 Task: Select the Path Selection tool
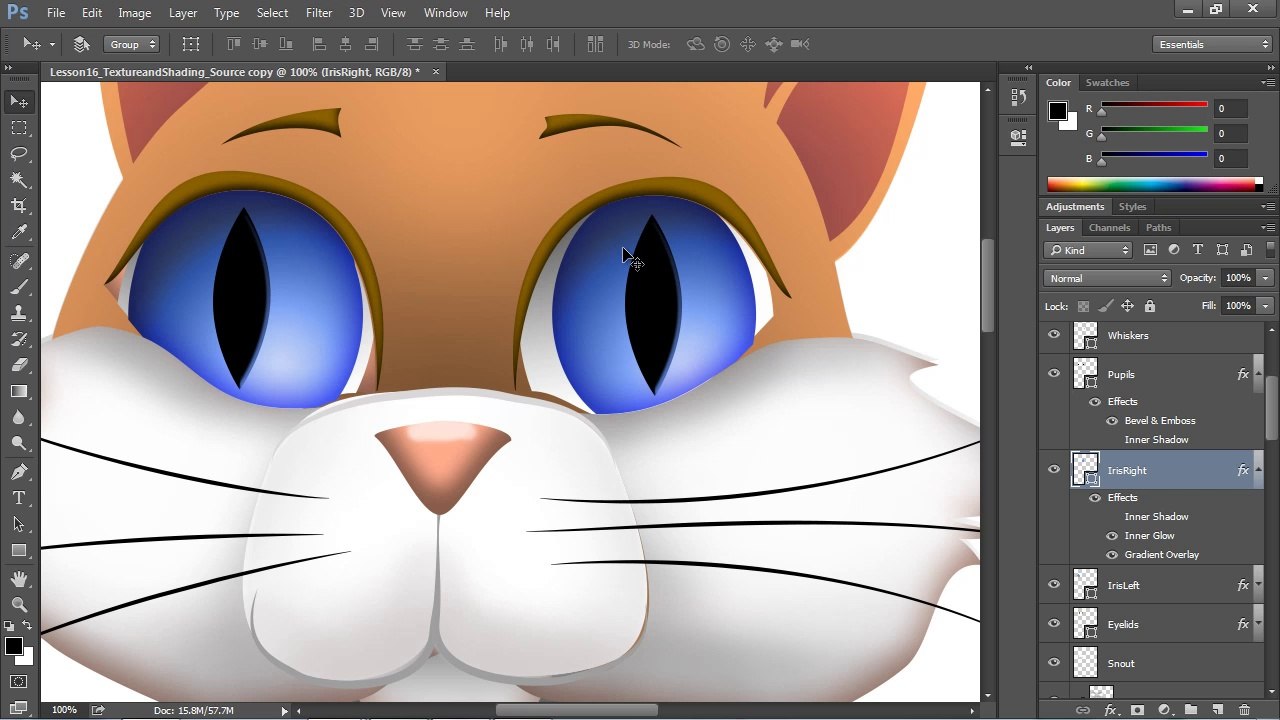[19, 524]
